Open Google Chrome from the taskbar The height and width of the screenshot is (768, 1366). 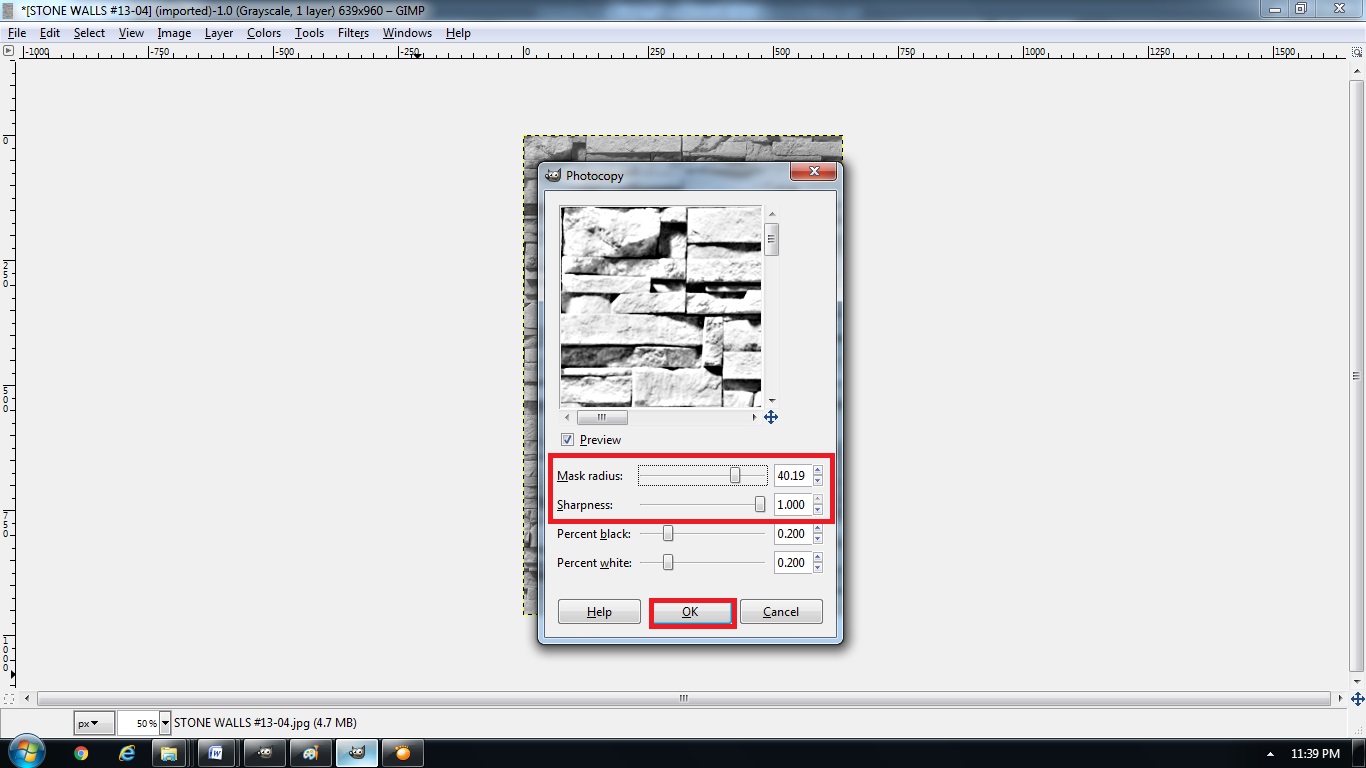point(79,752)
